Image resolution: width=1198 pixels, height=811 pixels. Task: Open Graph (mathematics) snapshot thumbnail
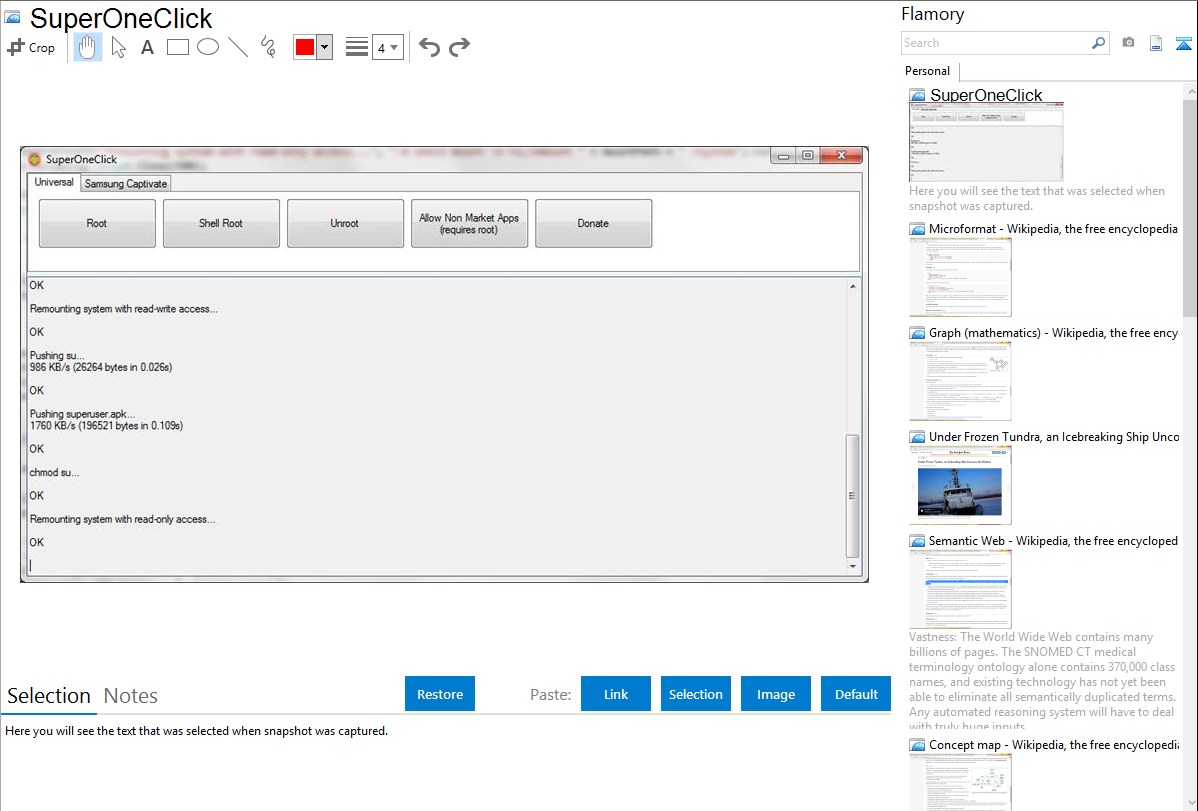[x=960, y=381]
